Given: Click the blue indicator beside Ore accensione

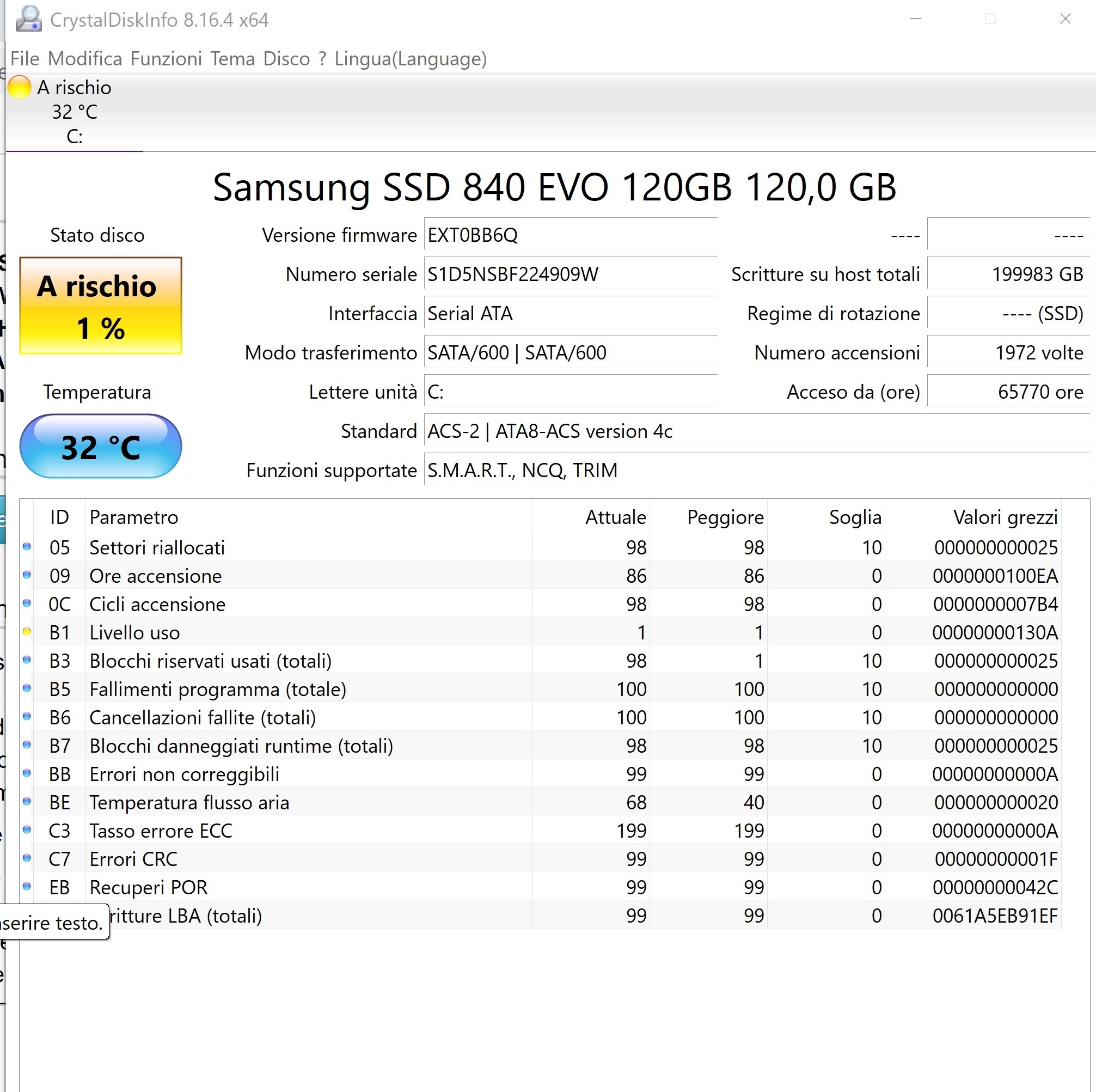Looking at the screenshot, I should click(x=27, y=575).
